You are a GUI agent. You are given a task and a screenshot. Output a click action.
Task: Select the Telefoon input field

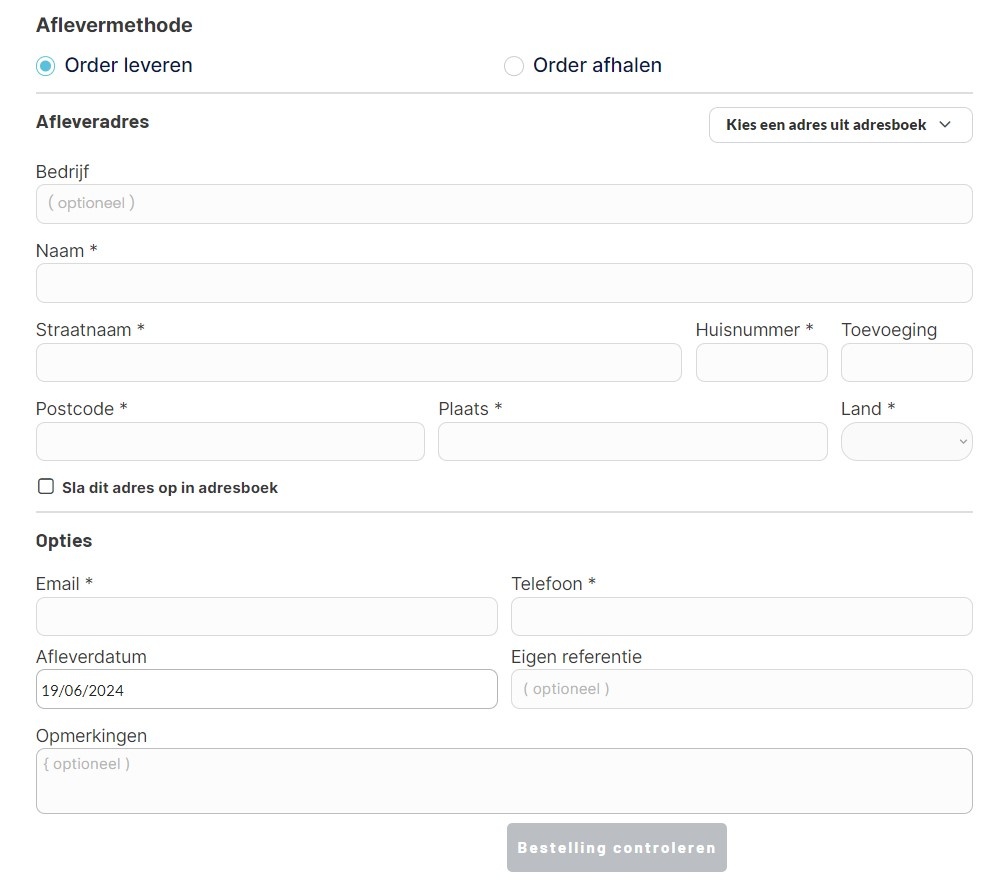(741, 616)
